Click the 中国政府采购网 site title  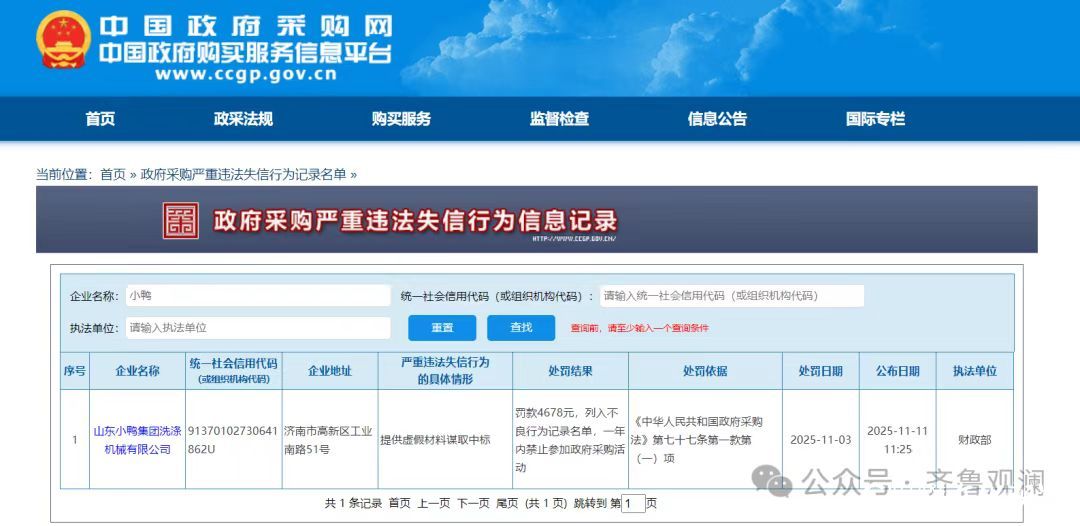coord(245,25)
